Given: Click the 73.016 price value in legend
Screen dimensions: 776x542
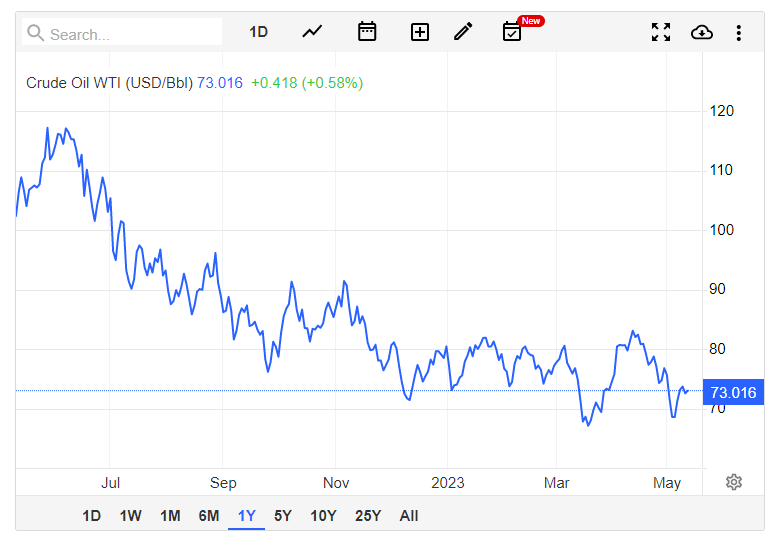Looking at the screenshot, I should (220, 83).
